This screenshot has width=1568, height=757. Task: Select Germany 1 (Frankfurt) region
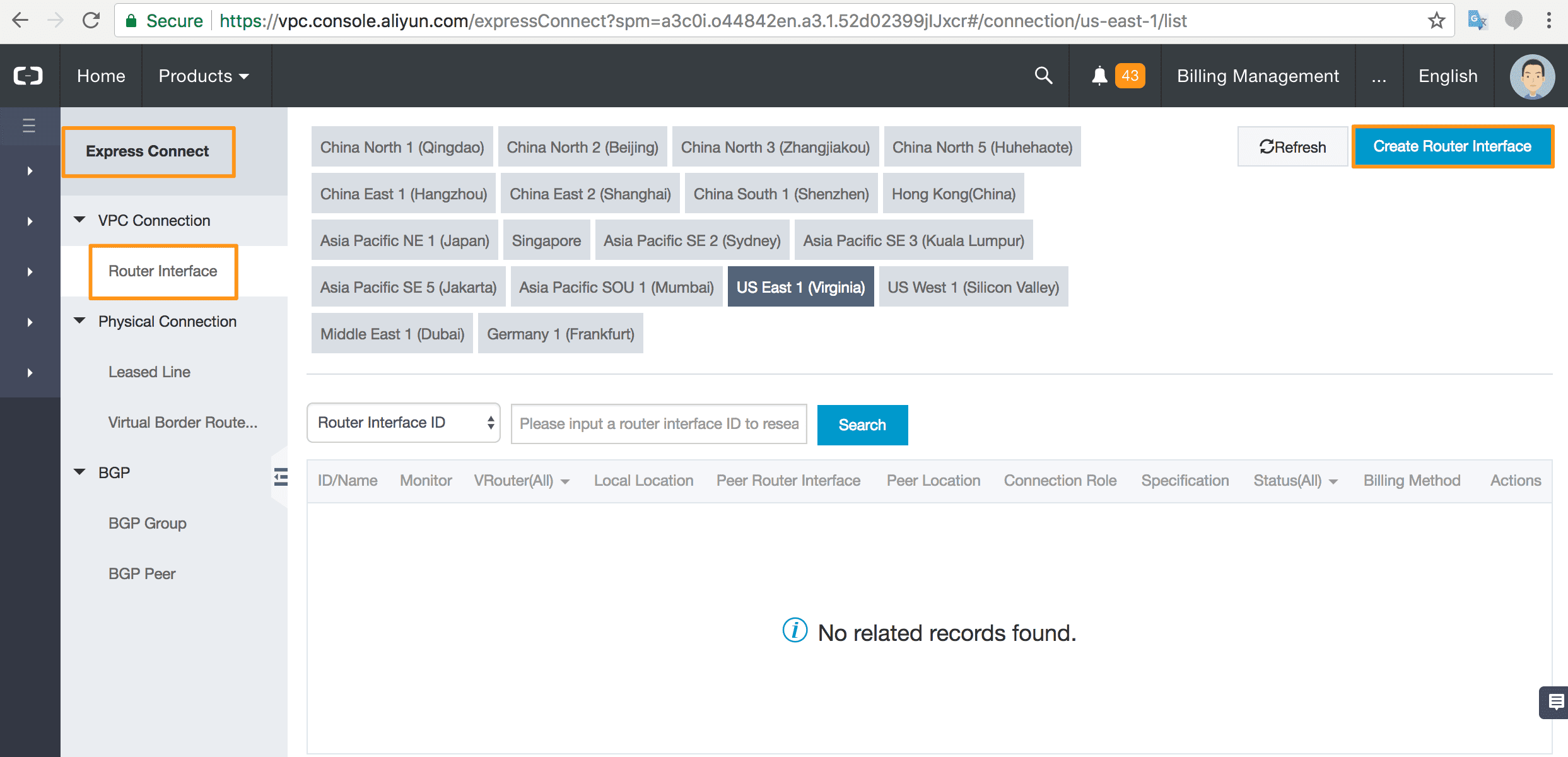[561, 334]
